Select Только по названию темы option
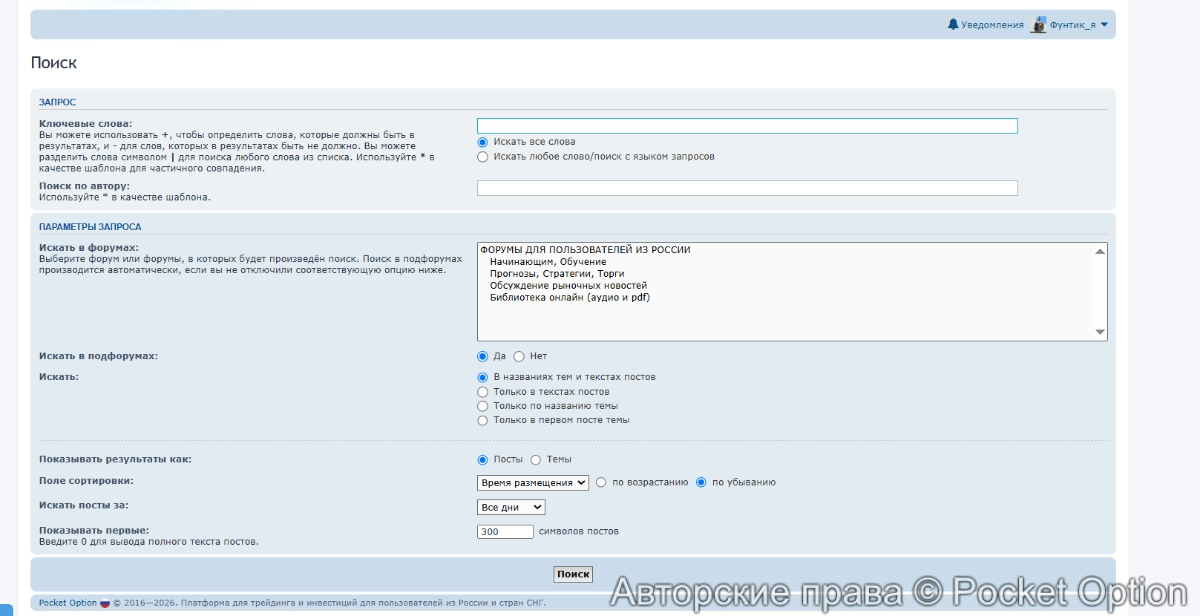 point(483,406)
